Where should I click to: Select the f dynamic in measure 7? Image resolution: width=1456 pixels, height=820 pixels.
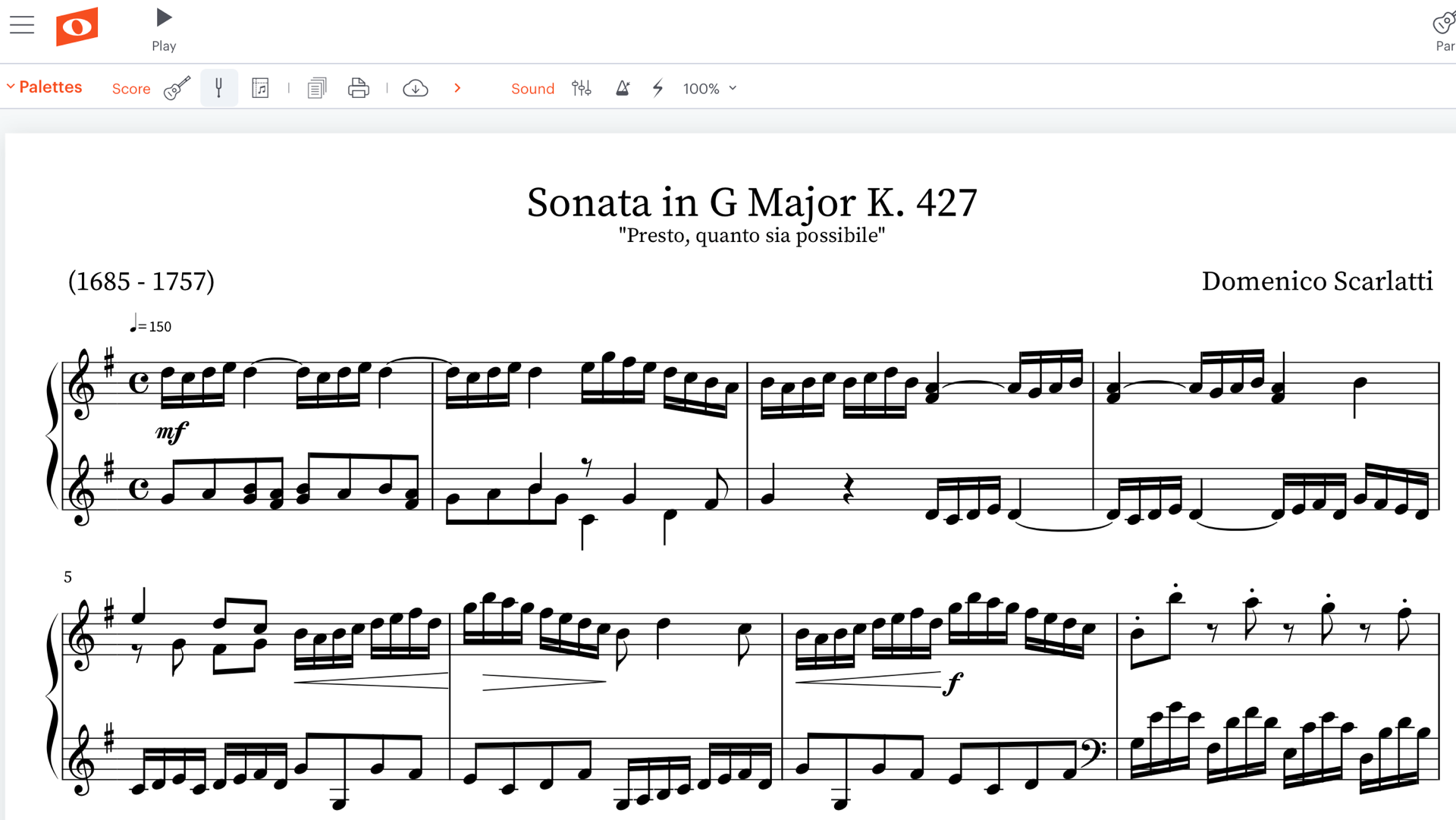[953, 683]
